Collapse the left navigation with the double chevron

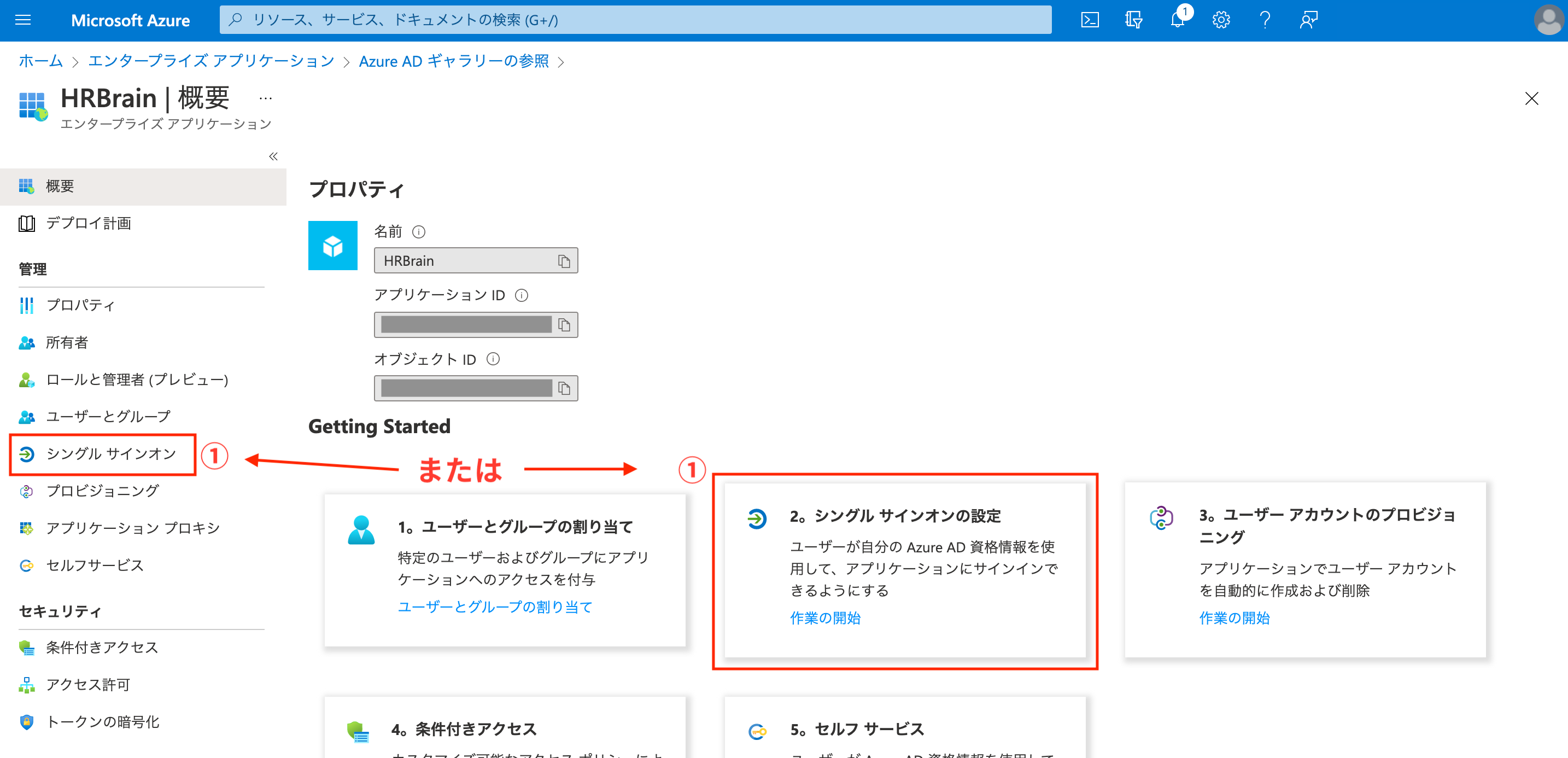coord(273,156)
